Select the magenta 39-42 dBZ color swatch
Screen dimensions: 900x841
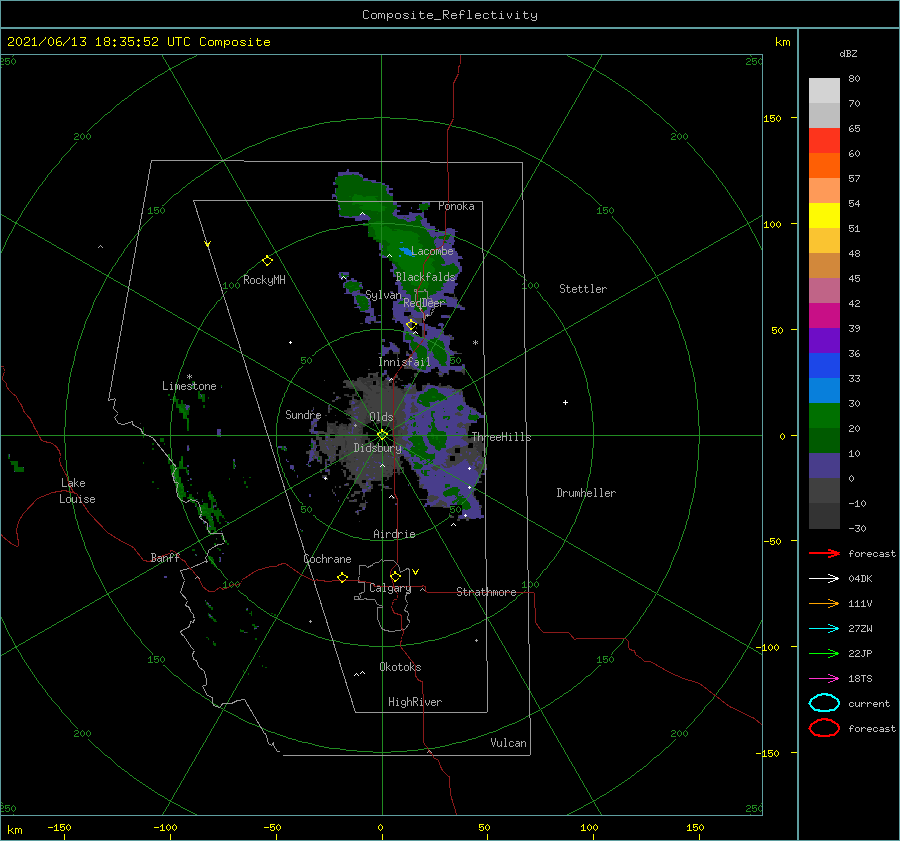(824, 316)
